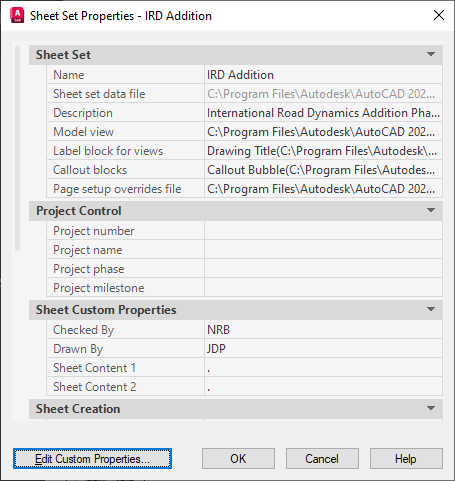Screen dimensions: 455x481
Task: Edit the Checked By value NRB
Action: (x=323, y=330)
